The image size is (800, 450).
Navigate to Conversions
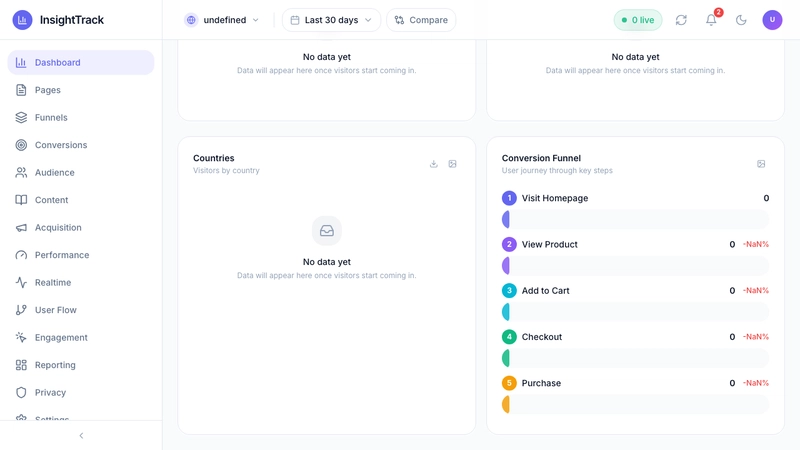(x=81, y=145)
